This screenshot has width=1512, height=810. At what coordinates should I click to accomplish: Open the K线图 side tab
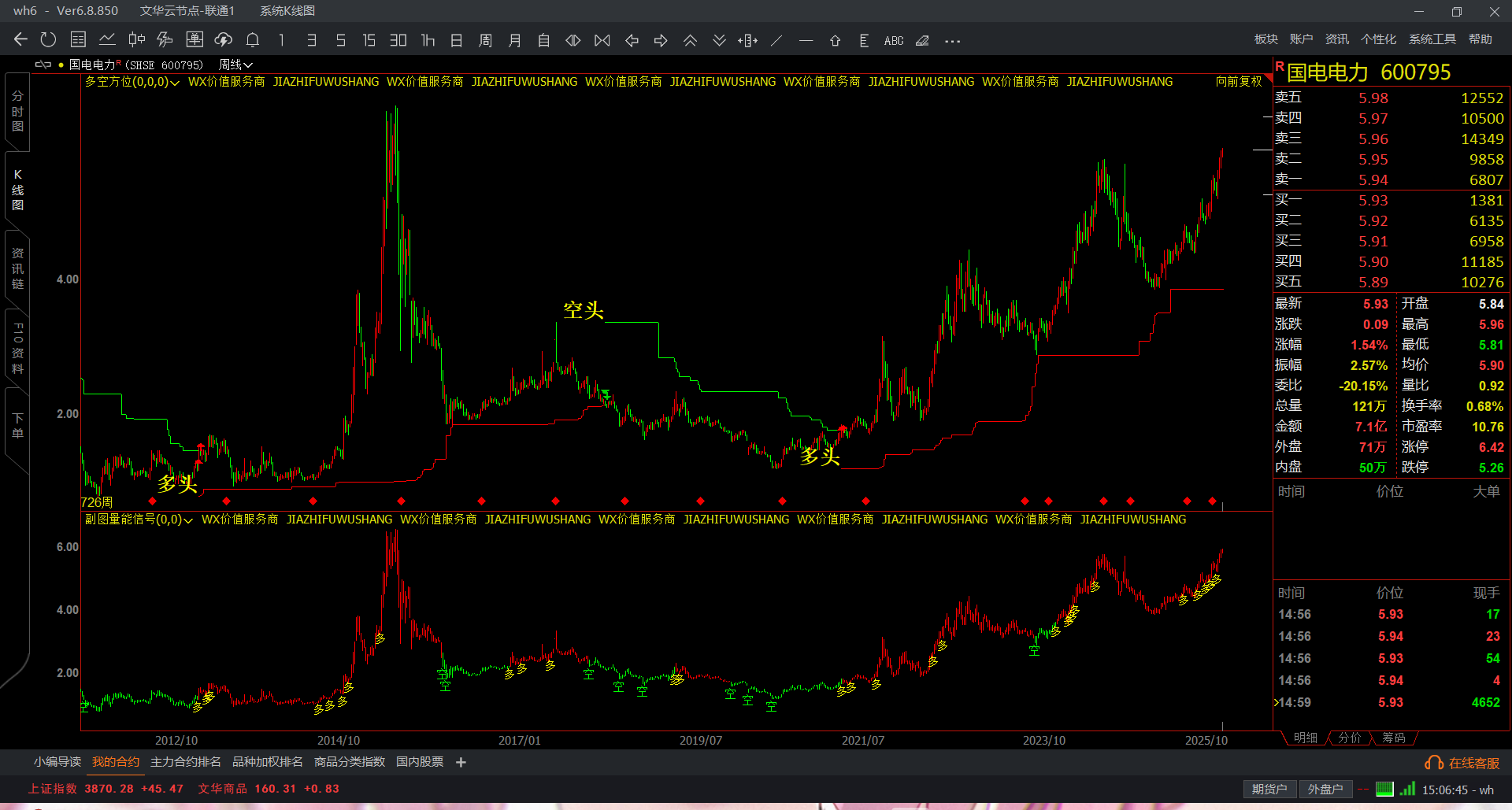tap(17, 190)
